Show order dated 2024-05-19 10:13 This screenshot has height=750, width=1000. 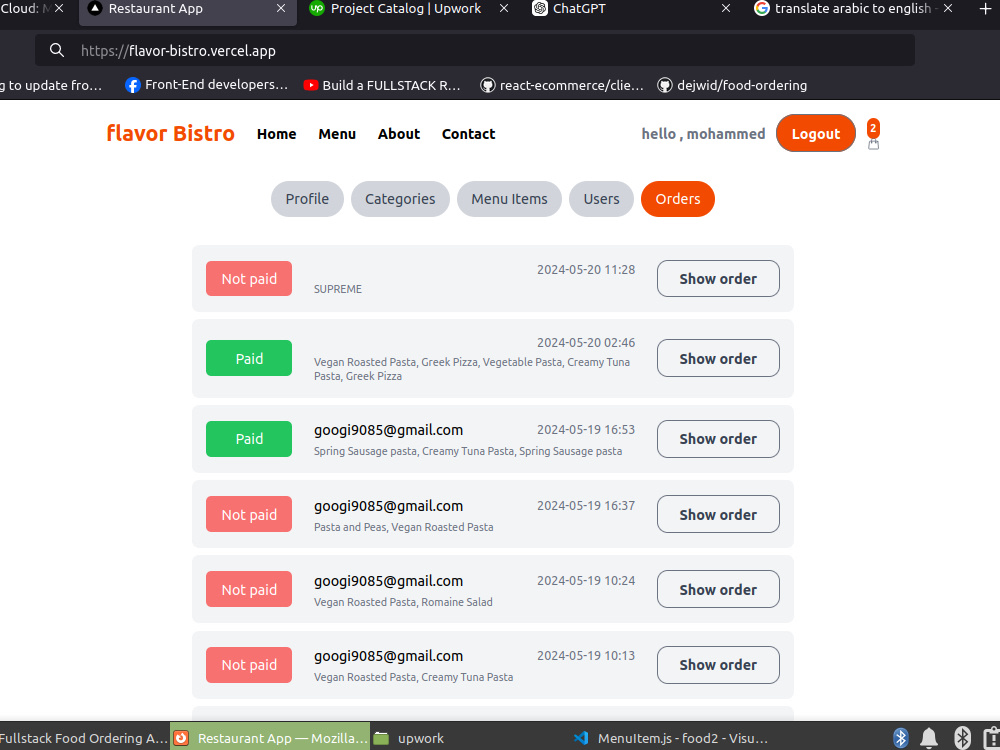coord(718,665)
